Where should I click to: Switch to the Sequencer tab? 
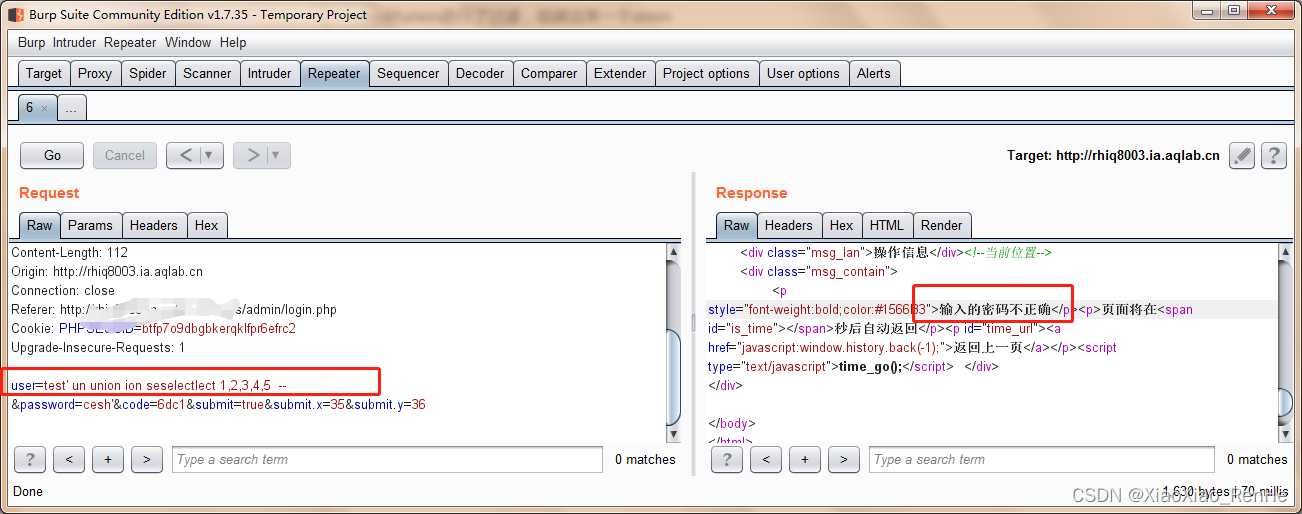(408, 73)
